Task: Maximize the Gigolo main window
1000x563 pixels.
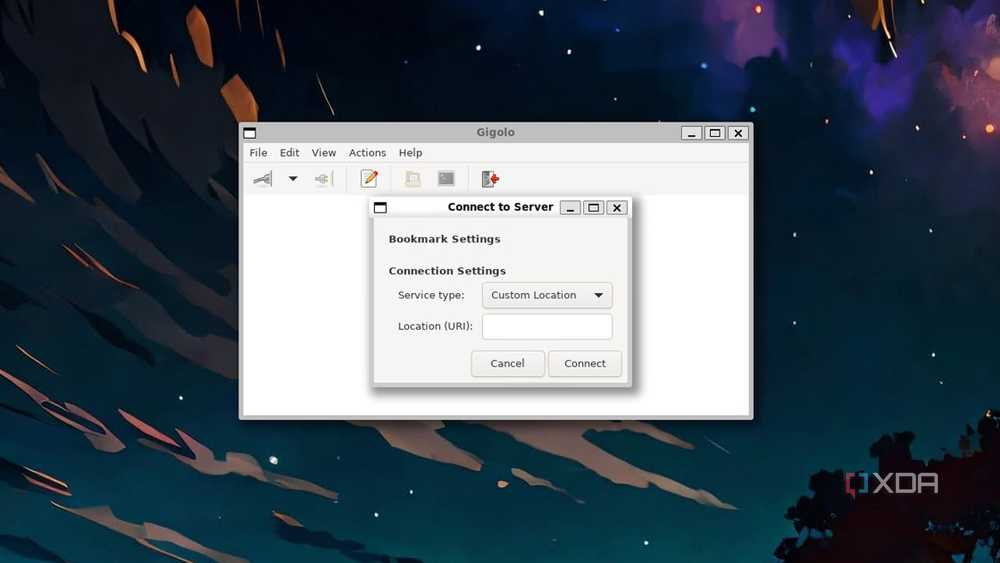Action: pos(715,133)
